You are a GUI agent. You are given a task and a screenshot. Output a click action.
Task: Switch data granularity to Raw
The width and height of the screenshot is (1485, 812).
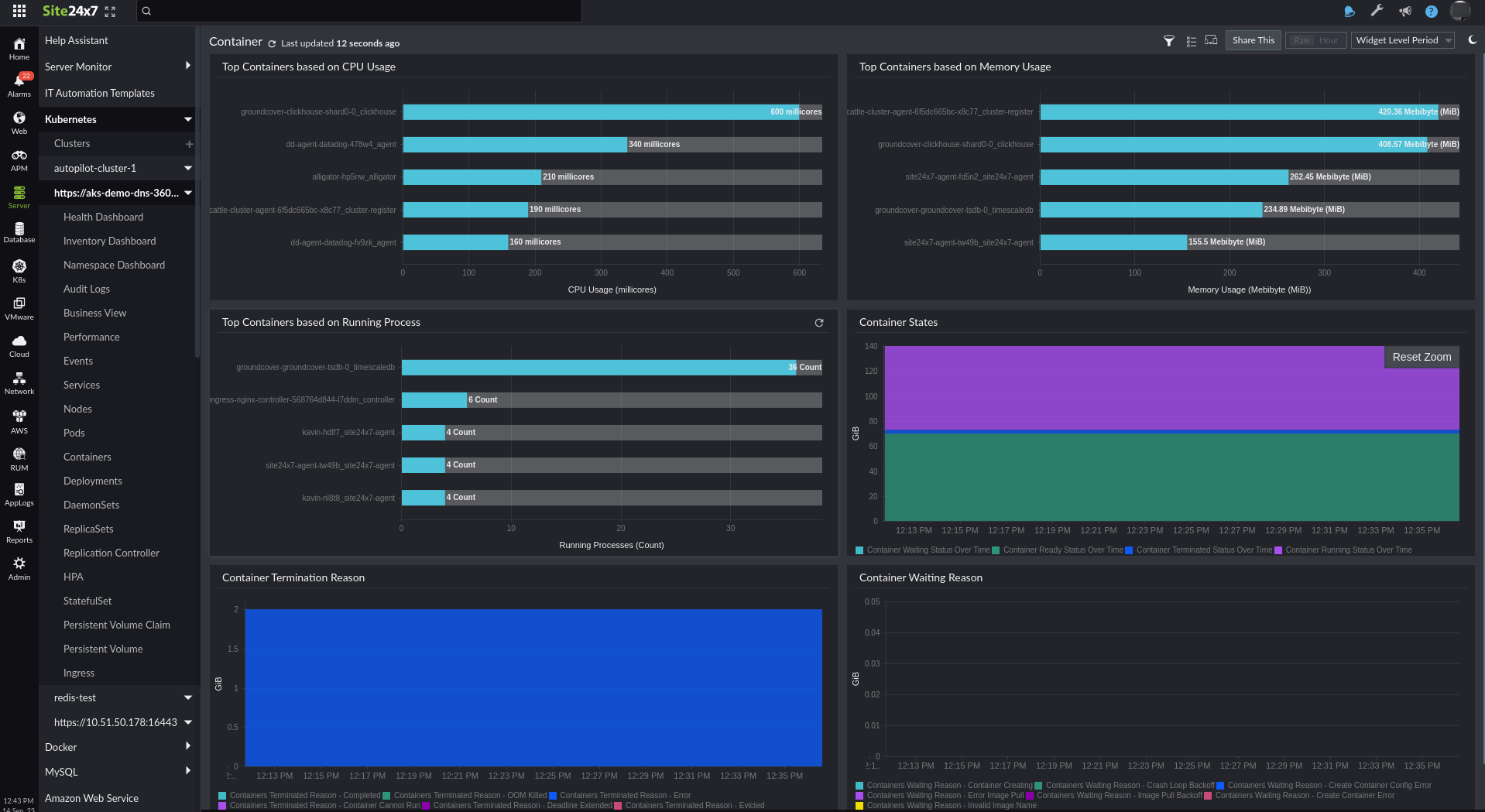[x=1302, y=41]
